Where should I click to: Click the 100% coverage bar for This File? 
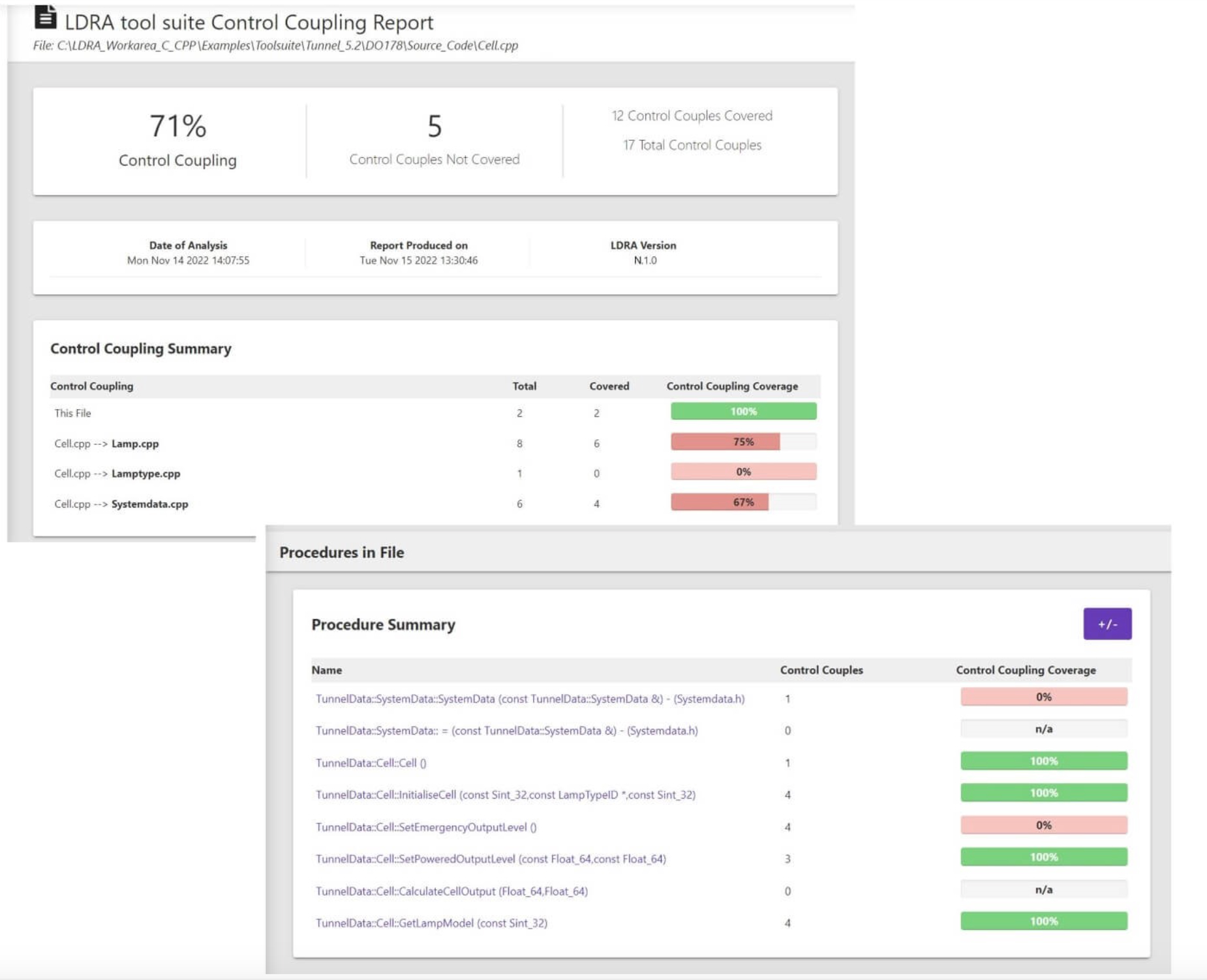tap(743, 411)
